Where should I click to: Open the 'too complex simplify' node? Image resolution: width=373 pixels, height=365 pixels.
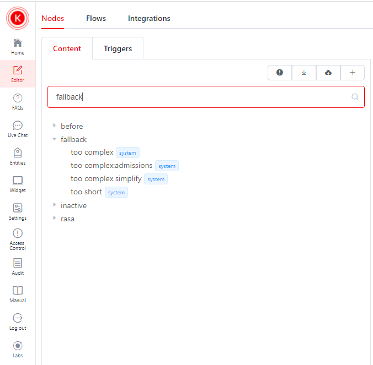106,179
